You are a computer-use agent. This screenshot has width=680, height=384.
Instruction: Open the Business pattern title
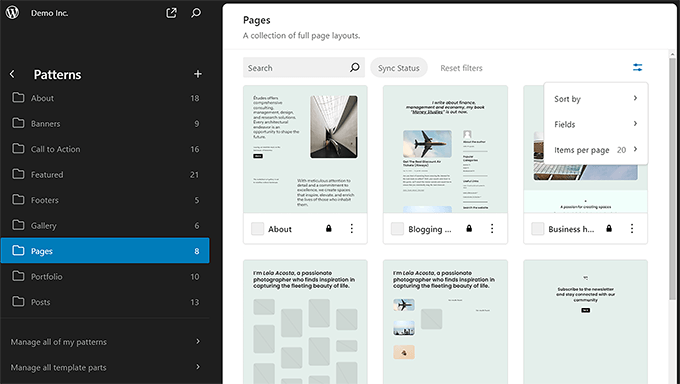(x=571, y=229)
